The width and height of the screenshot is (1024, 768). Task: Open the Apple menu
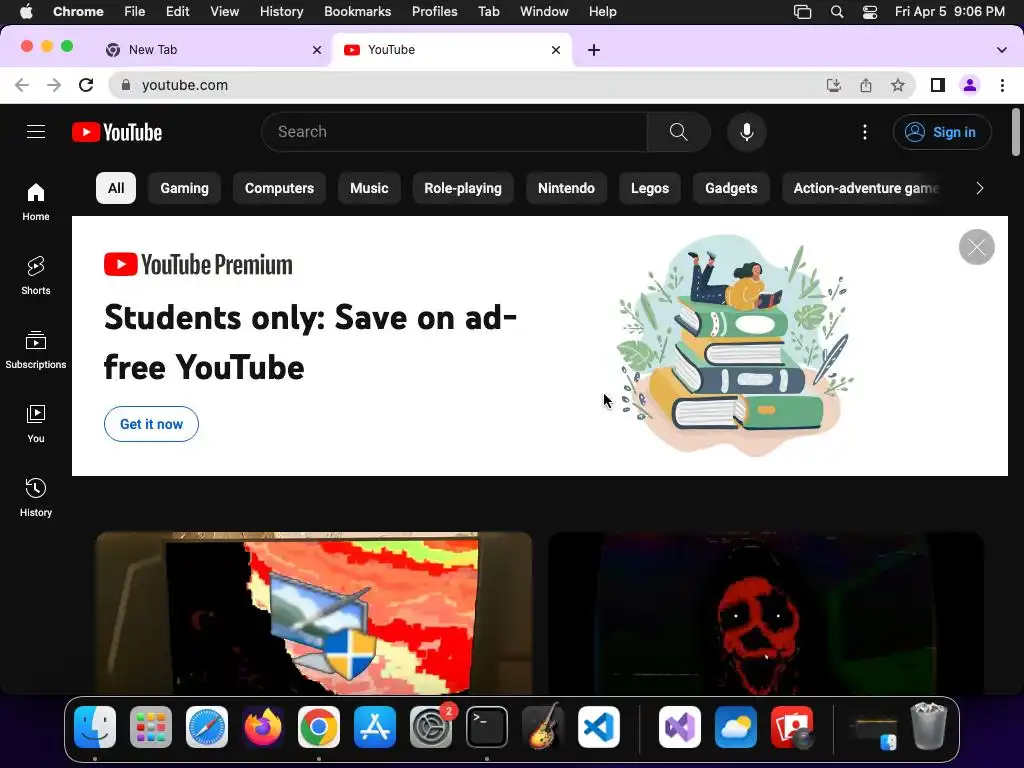click(x=26, y=12)
